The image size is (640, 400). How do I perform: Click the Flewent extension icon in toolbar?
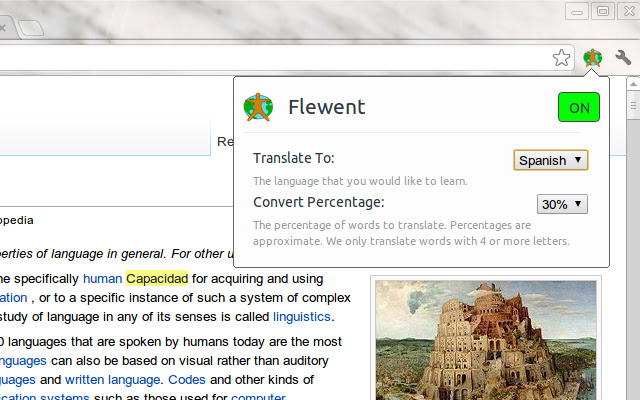pos(592,58)
